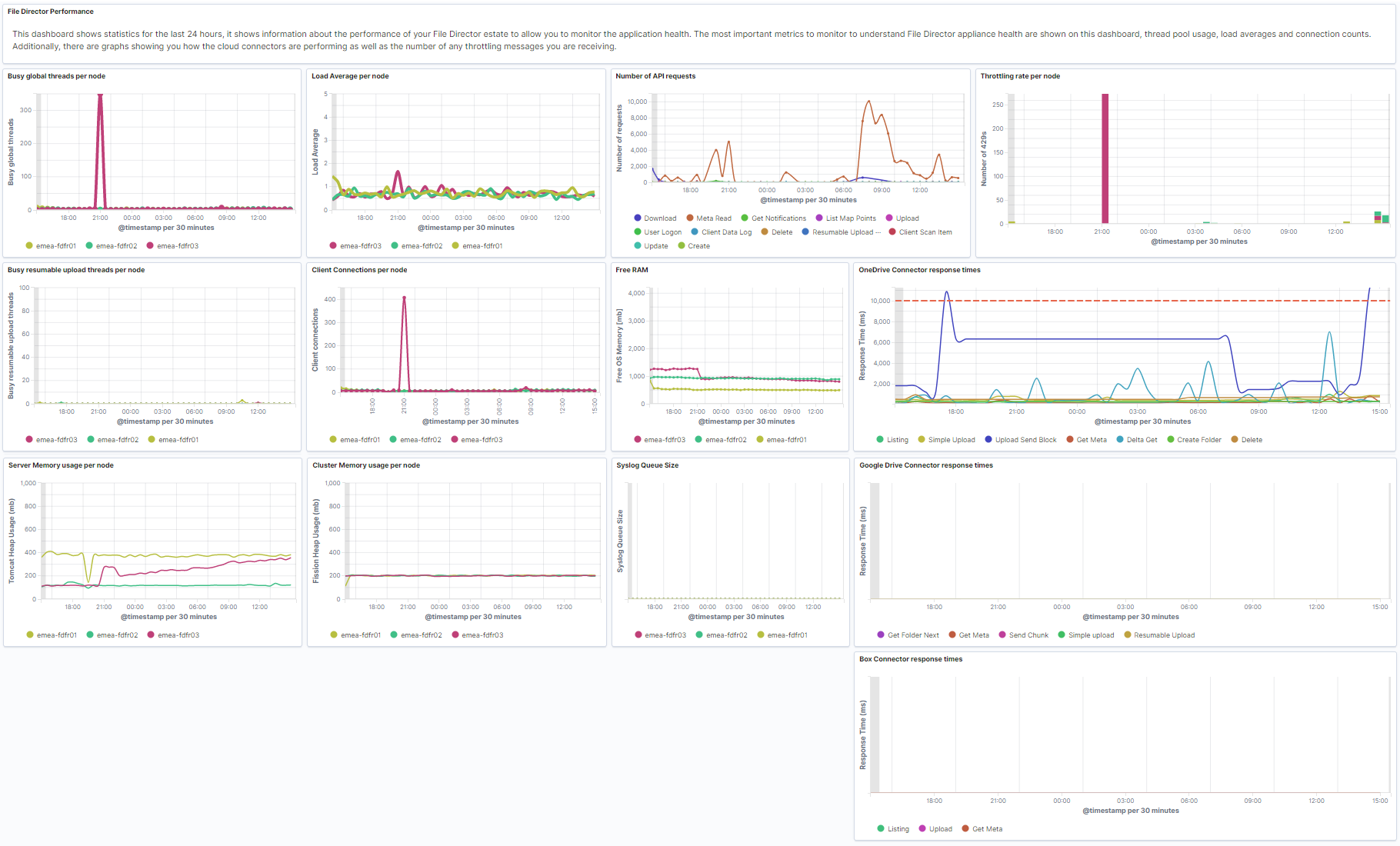Select Get Folder Next in Google Drive legend
Image resolution: width=1400 pixels, height=846 pixels.
[908, 635]
